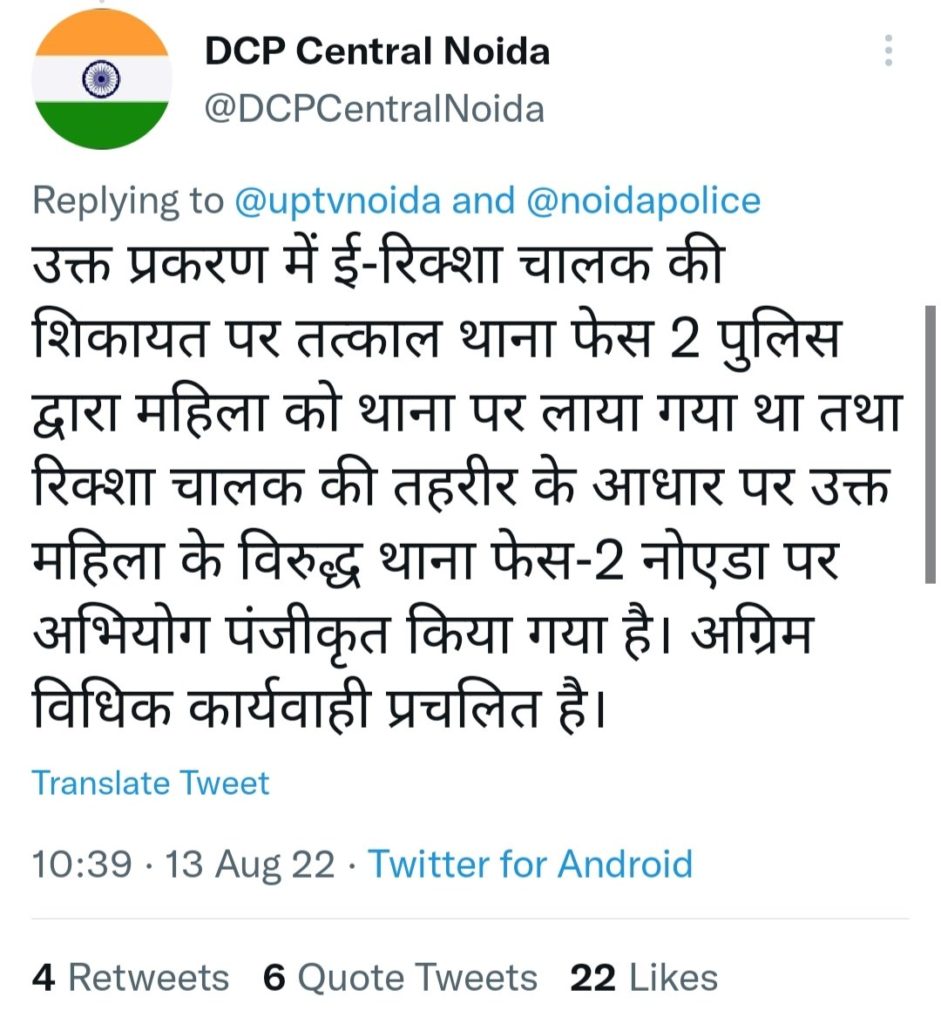Viewport: 941px width, 1024px height.
Task: Click the @DCPCentralNoida handle
Action: tap(374, 108)
